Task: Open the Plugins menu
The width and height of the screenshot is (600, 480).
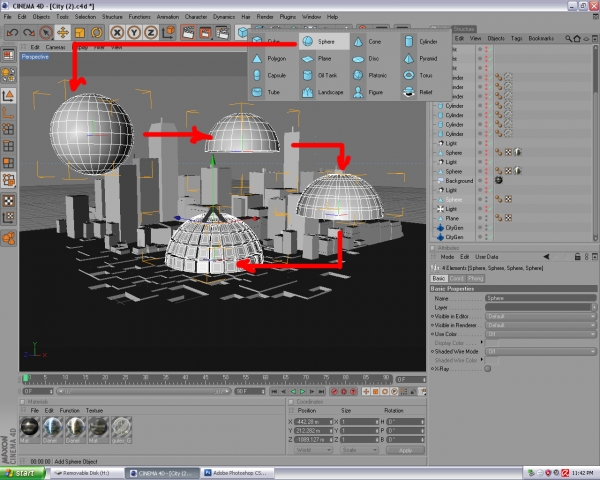Action: [288, 17]
